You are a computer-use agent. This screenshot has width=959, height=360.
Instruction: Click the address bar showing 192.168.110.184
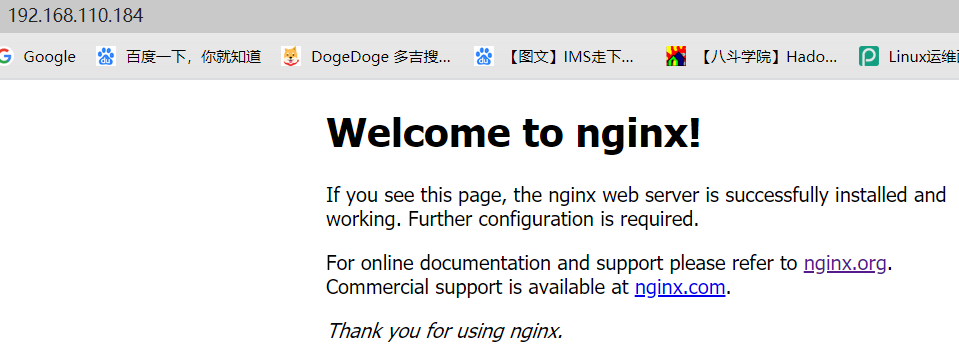[480, 16]
